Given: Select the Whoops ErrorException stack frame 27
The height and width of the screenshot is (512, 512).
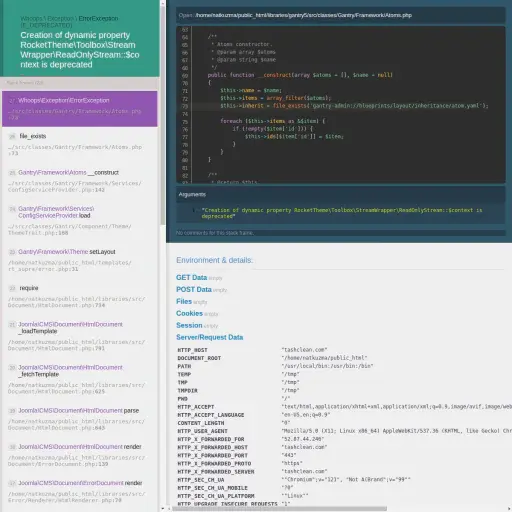Looking at the screenshot, I should (80, 109).
